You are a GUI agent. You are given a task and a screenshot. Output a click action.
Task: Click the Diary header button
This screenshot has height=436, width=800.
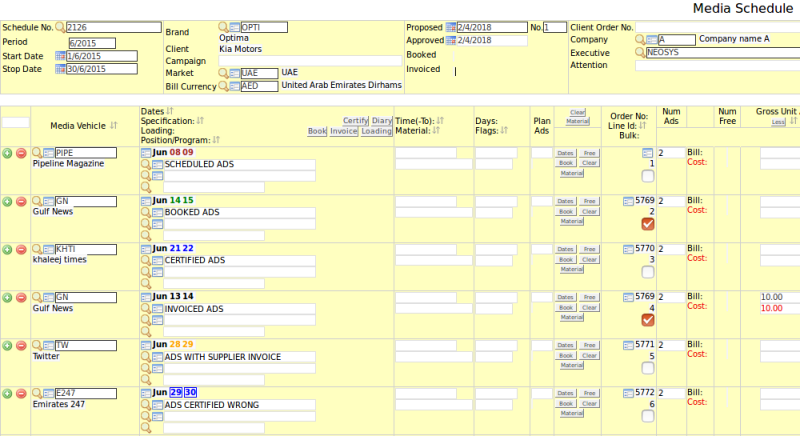pos(382,121)
